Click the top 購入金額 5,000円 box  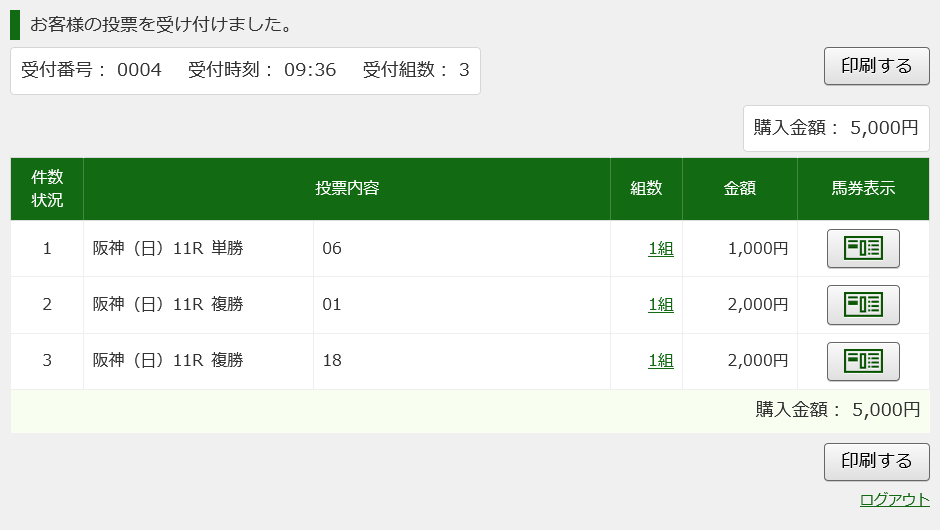(836, 128)
